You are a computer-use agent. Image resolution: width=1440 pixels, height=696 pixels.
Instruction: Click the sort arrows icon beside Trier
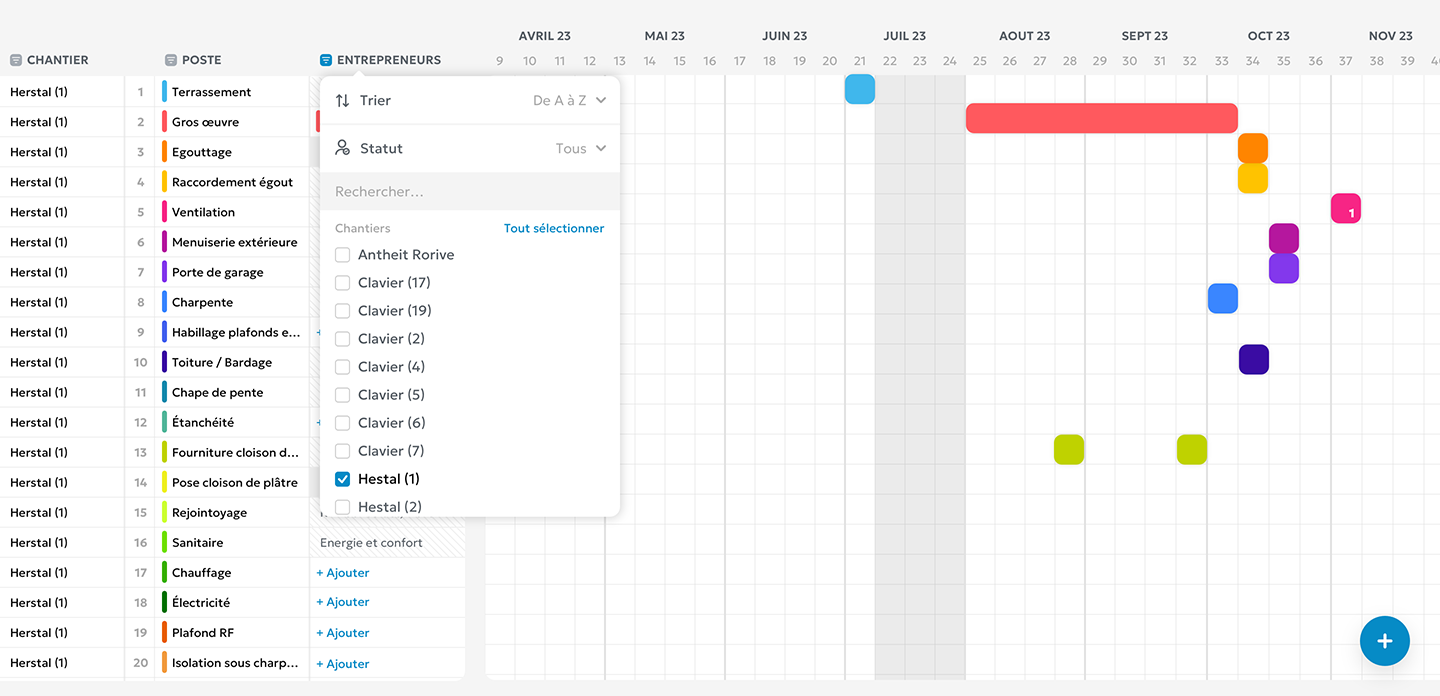click(343, 100)
